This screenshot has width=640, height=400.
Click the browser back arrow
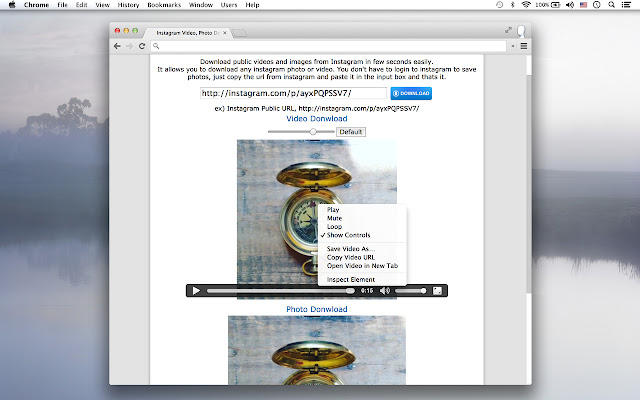(118, 46)
